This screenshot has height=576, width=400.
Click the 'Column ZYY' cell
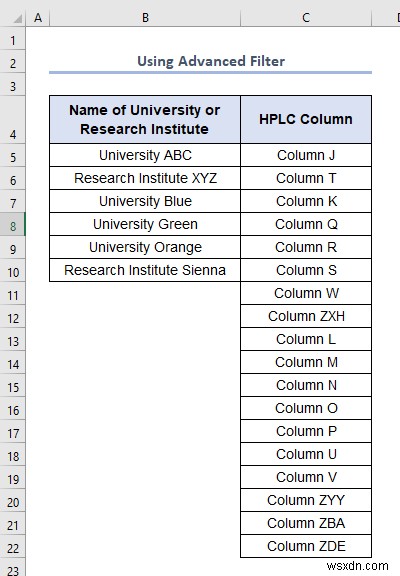coord(306,500)
